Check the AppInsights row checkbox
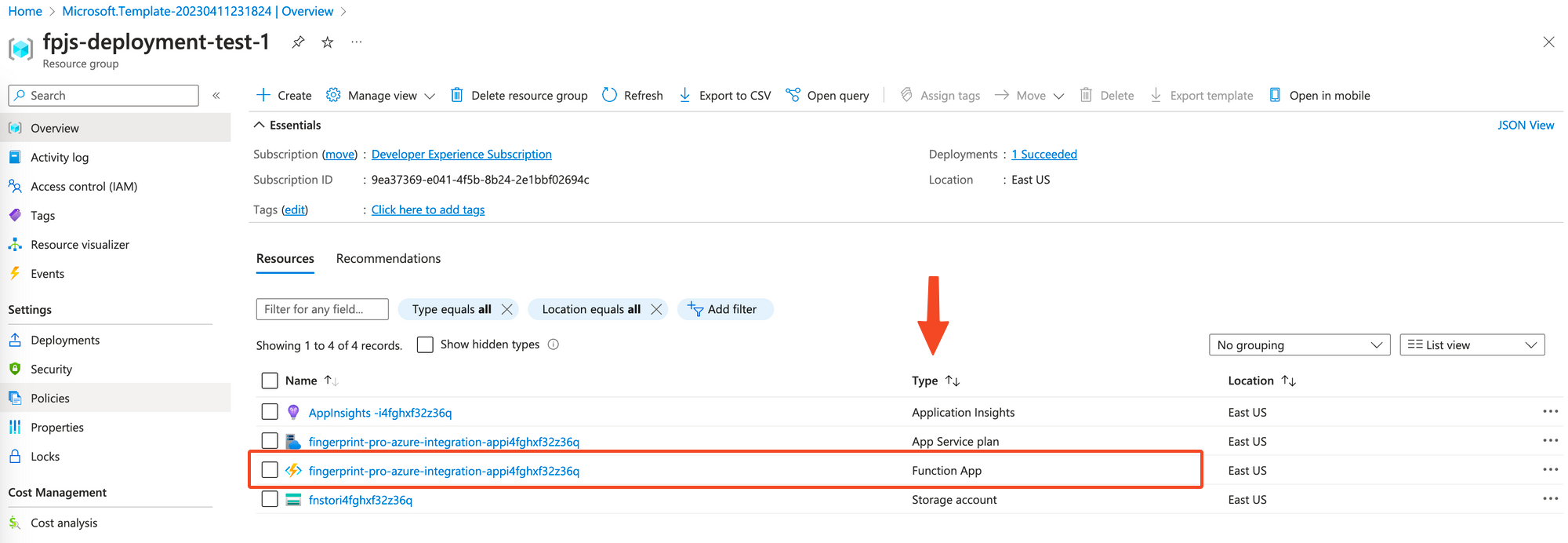Viewport: 1568px width, 543px height. coord(270,411)
